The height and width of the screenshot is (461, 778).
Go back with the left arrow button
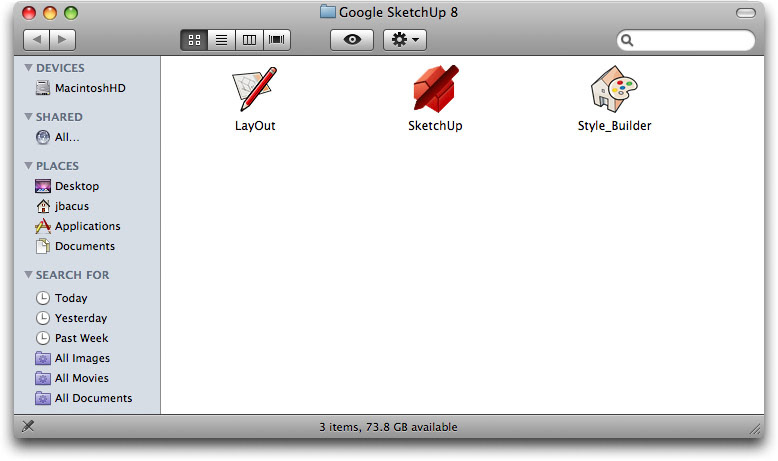pyautogui.click(x=37, y=40)
